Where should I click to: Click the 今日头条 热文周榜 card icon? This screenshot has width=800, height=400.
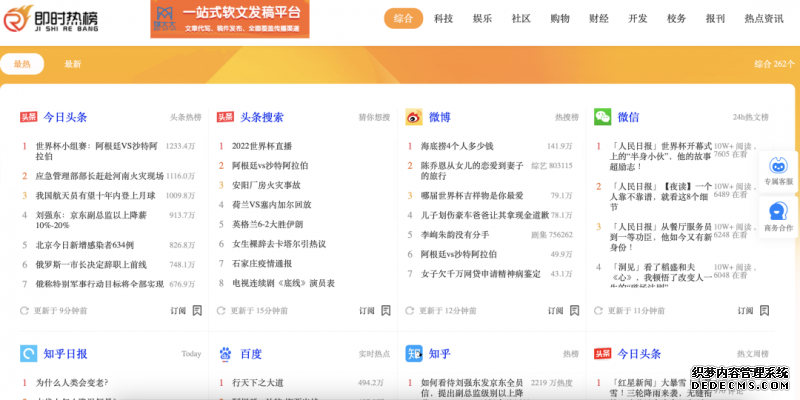coord(603,354)
